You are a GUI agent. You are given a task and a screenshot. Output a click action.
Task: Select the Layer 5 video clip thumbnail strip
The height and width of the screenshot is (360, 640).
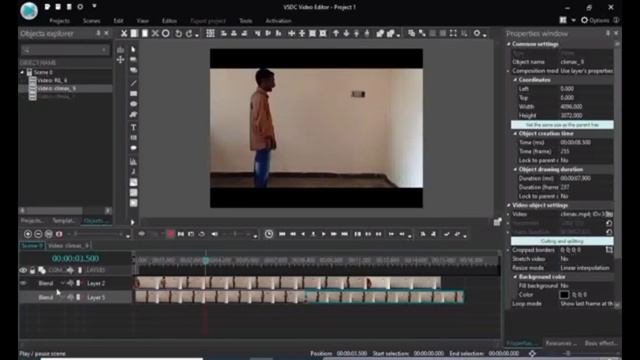point(299,297)
